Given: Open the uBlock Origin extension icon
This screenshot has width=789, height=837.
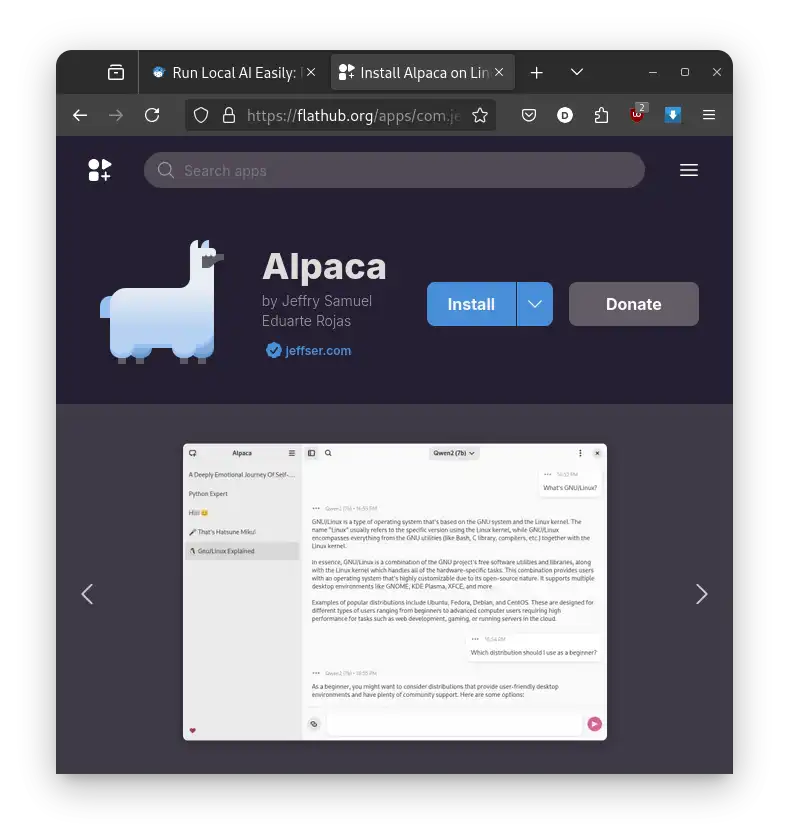Looking at the screenshot, I should point(637,114).
